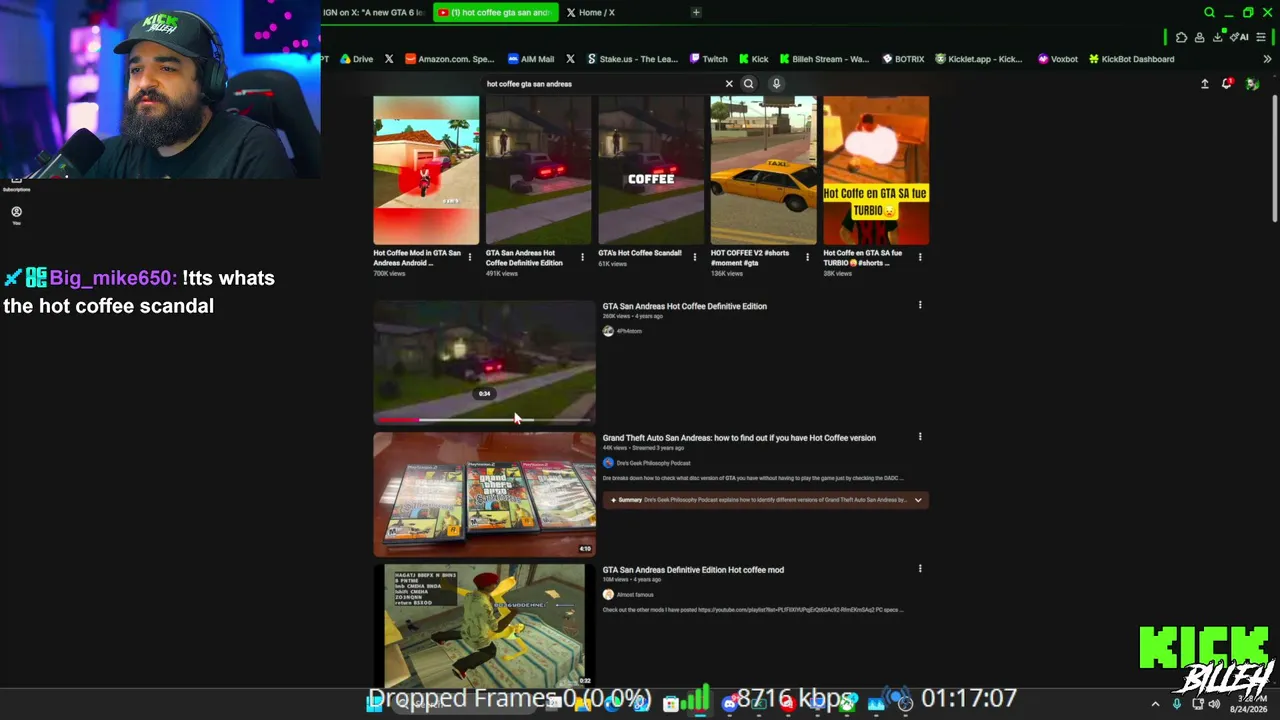Viewport: 1280px width, 720px height.
Task: Open the X bookmark right of AIM Mail
Action: pos(570,59)
